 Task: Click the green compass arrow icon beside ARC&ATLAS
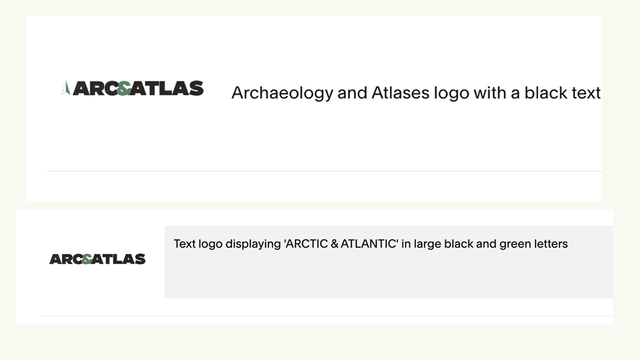tap(66, 88)
